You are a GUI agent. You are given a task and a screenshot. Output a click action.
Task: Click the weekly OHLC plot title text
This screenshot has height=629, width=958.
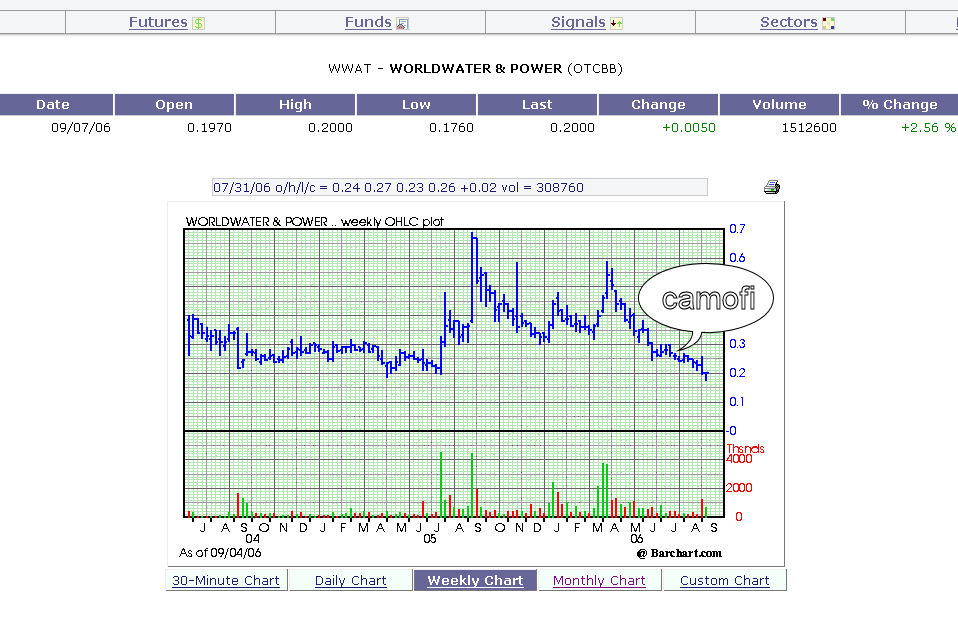(315, 220)
